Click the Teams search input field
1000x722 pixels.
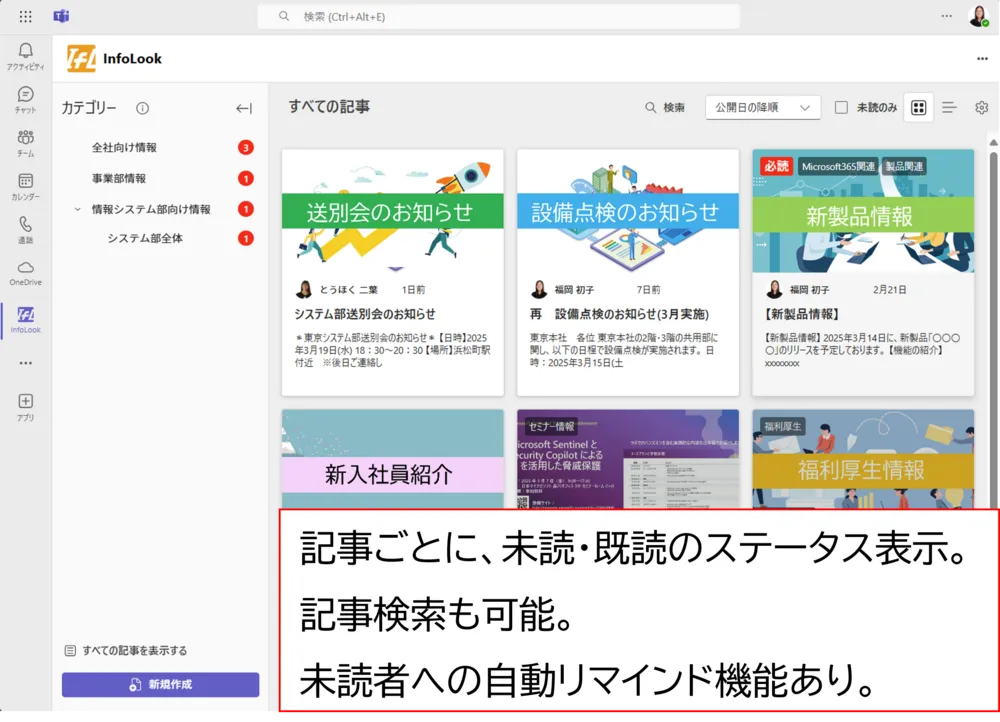(x=498, y=17)
